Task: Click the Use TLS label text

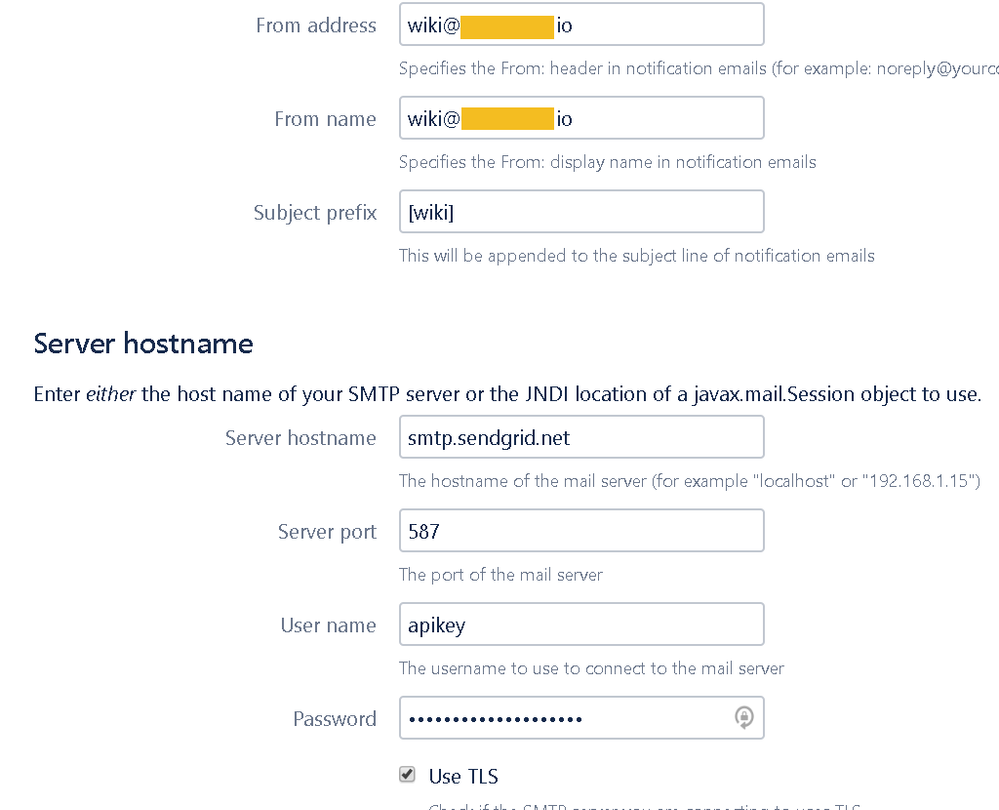Action: (463, 776)
